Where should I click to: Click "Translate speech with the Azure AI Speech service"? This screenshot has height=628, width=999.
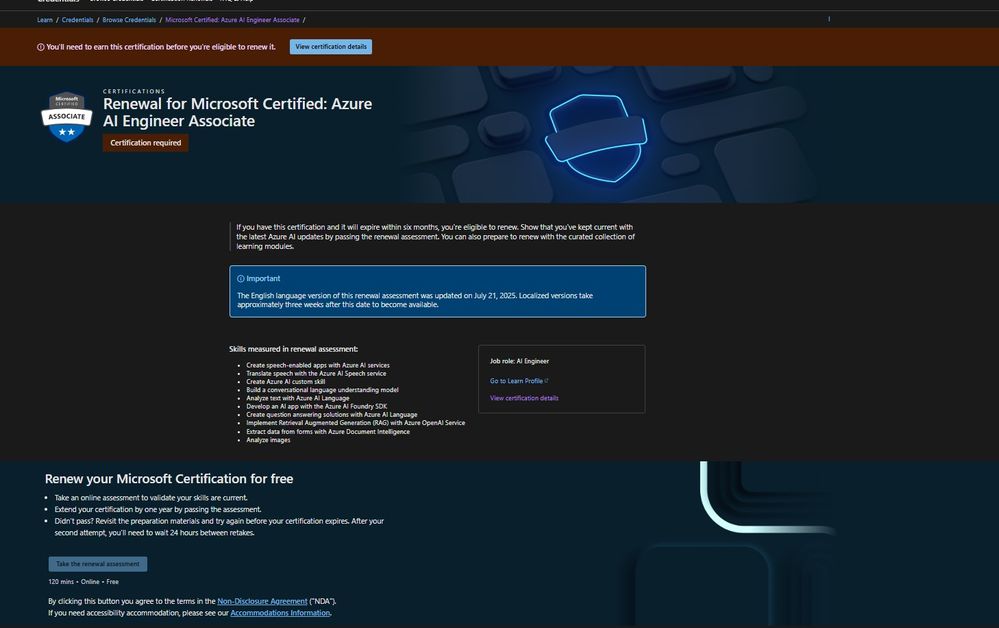(316, 374)
